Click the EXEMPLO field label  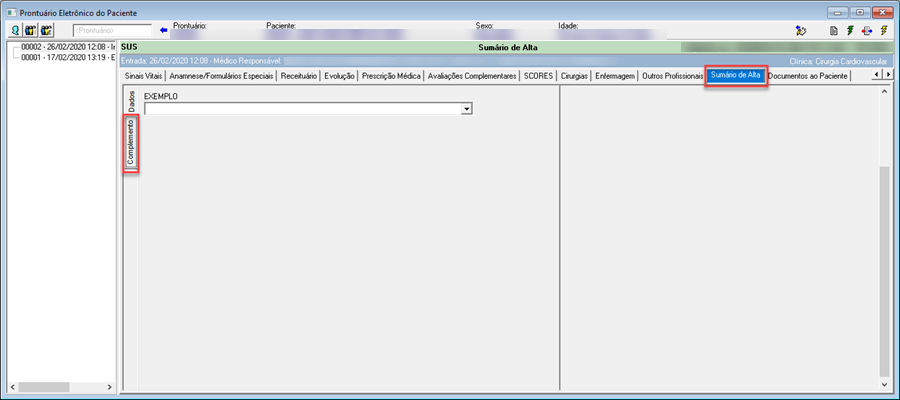point(161,96)
